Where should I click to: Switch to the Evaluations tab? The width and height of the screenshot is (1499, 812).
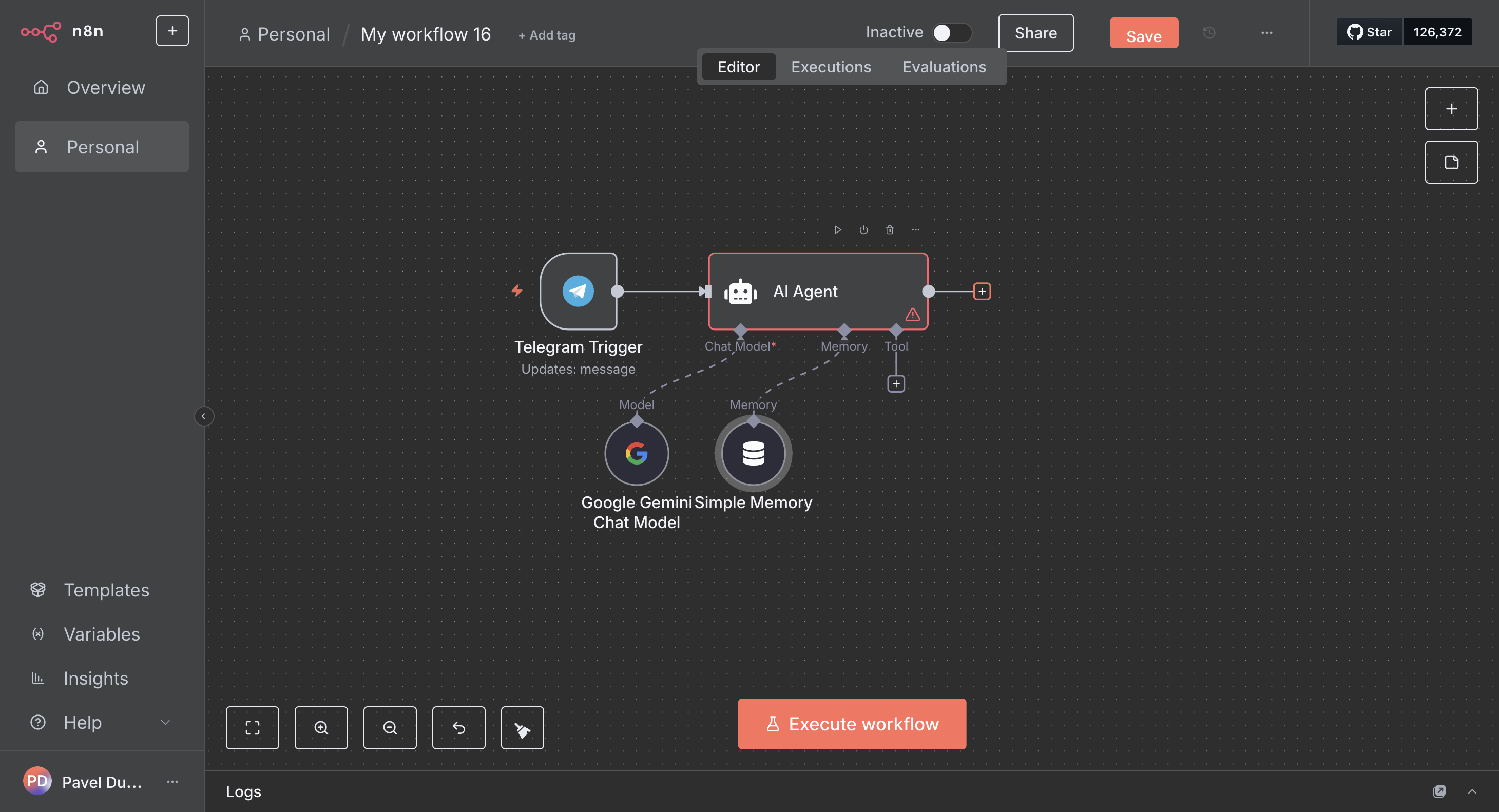(943, 67)
